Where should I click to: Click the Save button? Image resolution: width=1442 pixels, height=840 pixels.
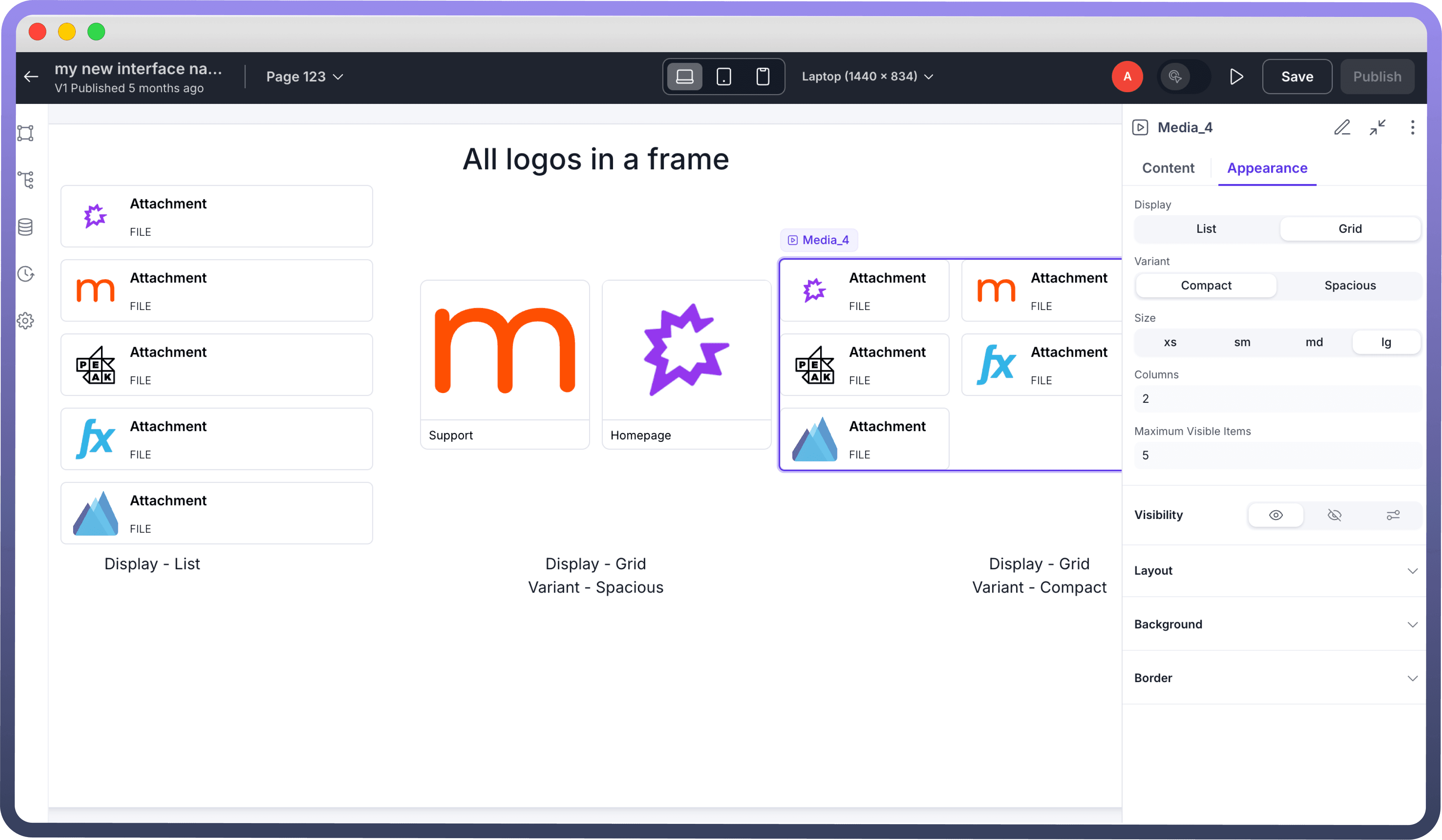tap(1296, 77)
